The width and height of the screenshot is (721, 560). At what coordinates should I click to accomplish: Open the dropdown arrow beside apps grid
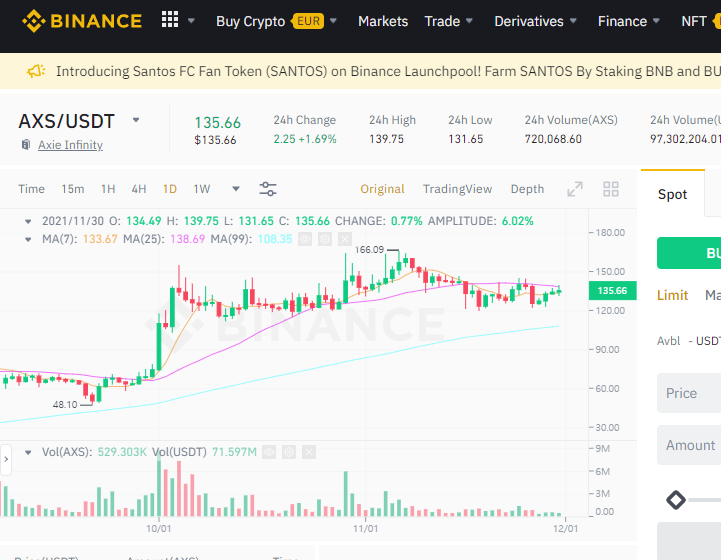tap(191, 21)
